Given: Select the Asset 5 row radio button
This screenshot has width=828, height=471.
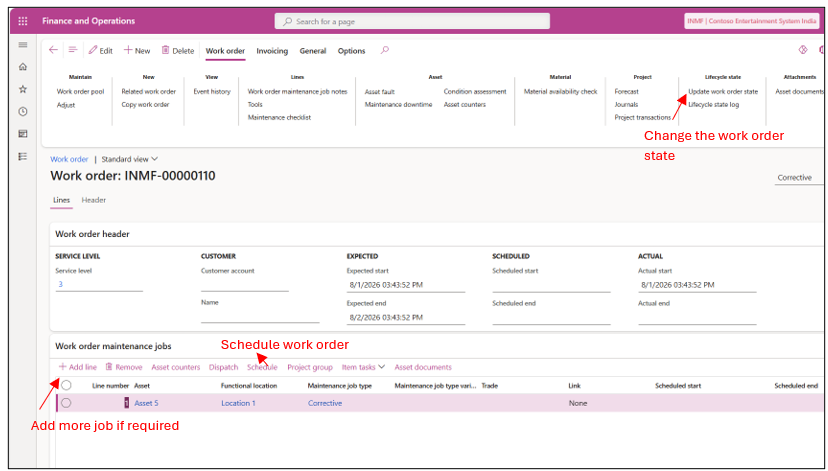Looking at the screenshot, I should pos(66,403).
